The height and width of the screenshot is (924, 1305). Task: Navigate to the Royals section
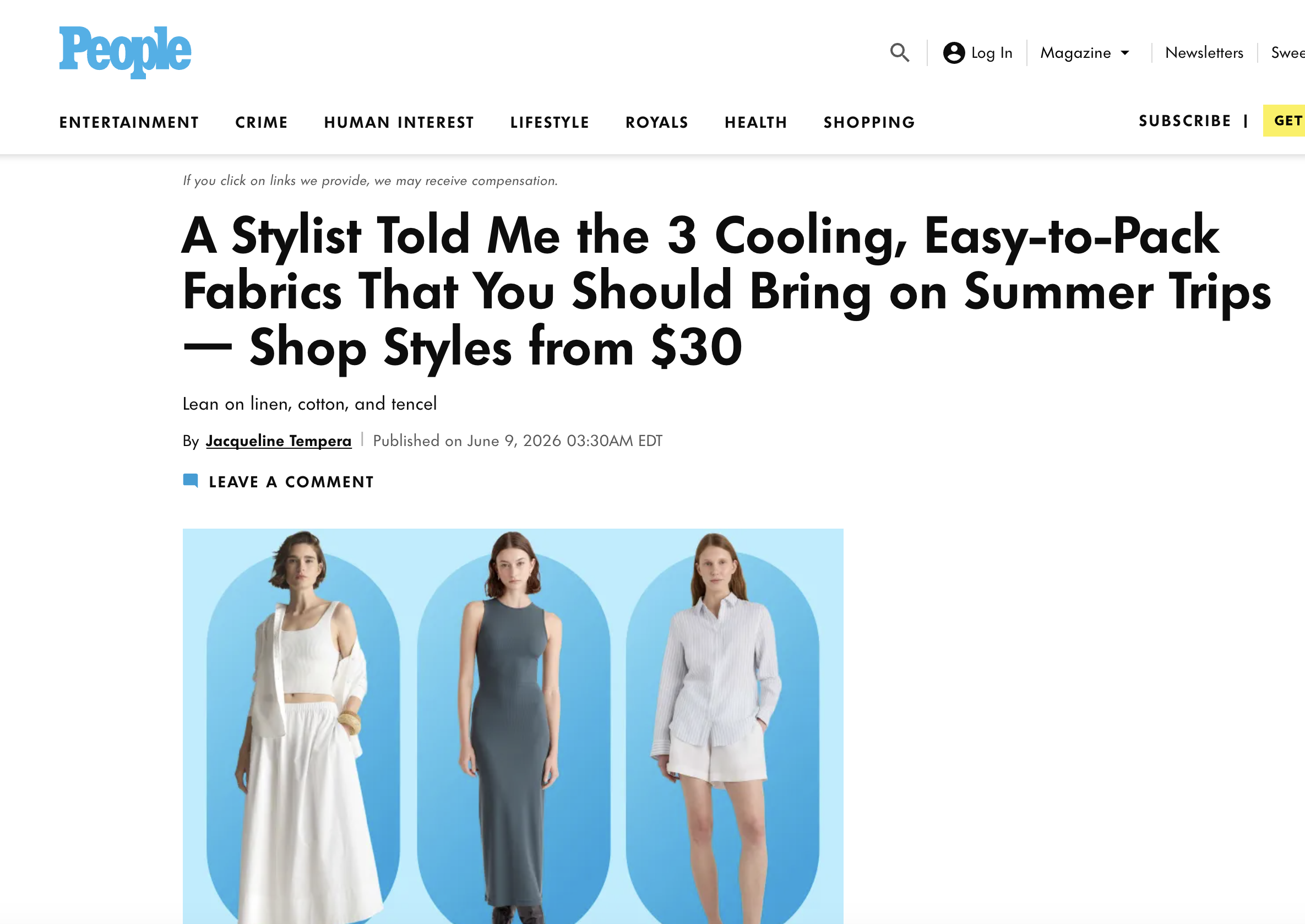[657, 122]
